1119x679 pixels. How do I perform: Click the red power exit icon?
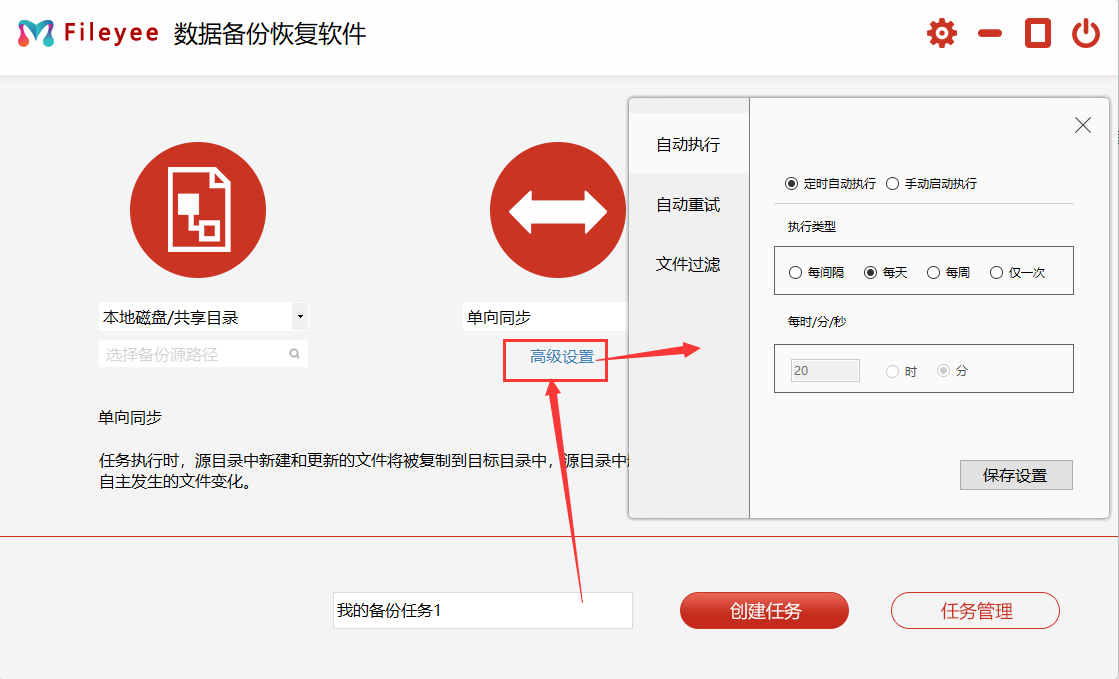pyautogui.click(x=1085, y=34)
